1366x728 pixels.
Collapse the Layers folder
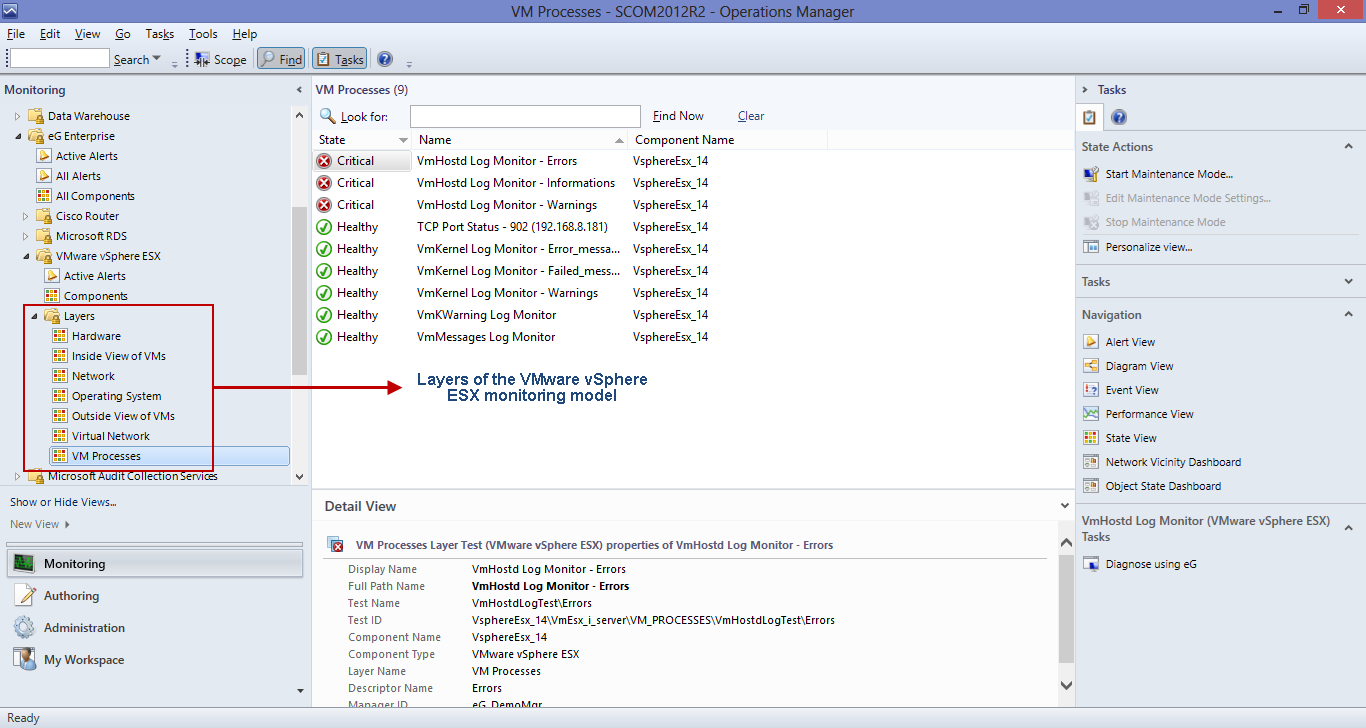(x=33, y=316)
